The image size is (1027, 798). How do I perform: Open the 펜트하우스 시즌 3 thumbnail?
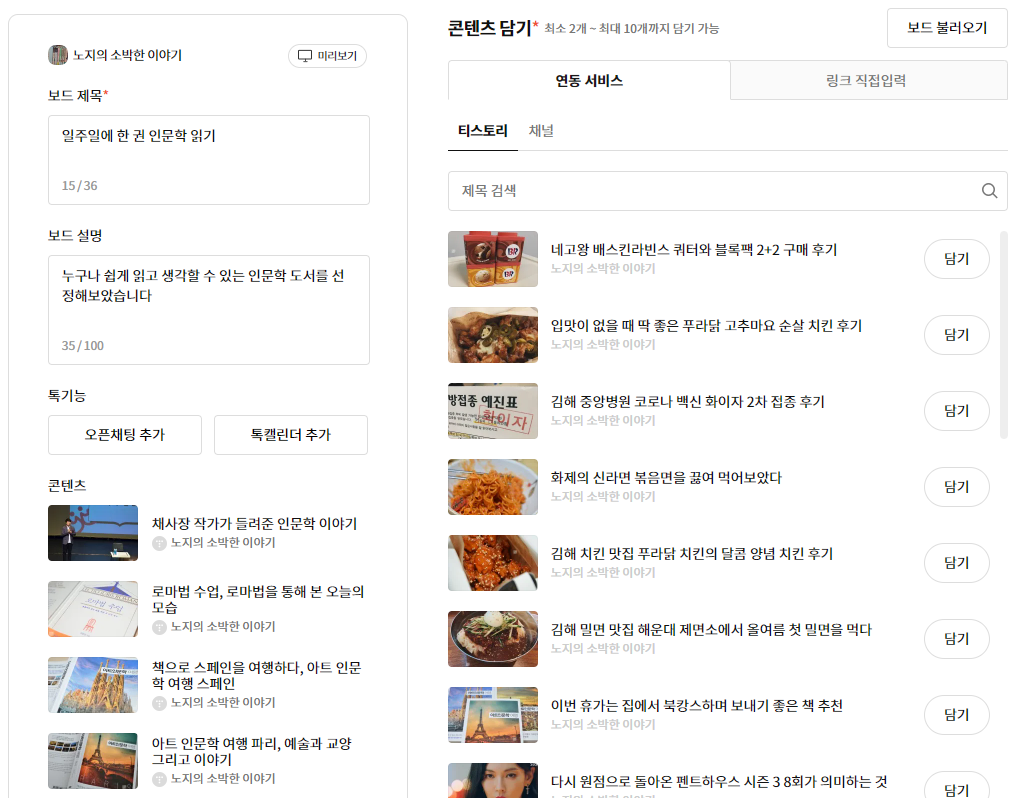coord(493,780)
